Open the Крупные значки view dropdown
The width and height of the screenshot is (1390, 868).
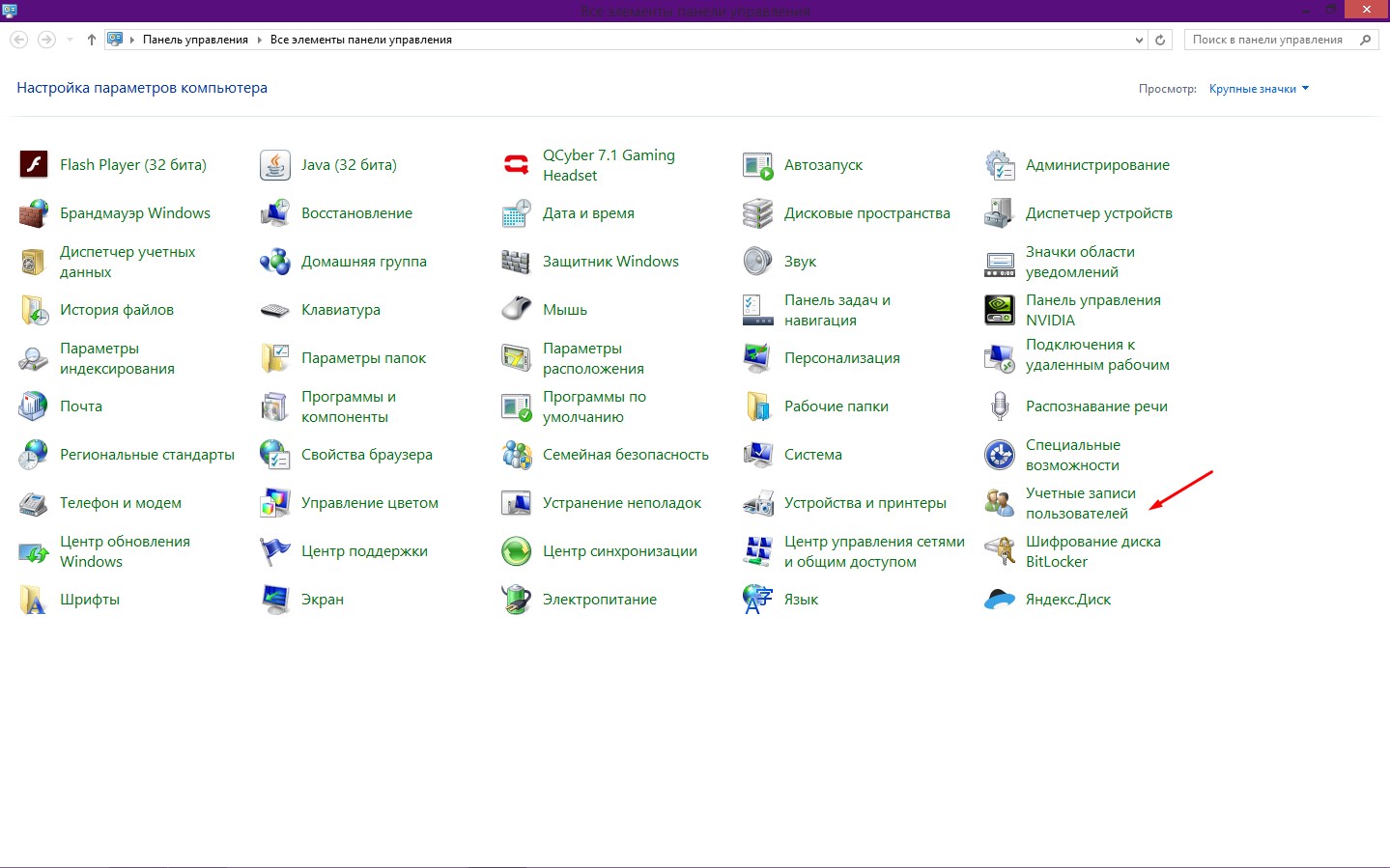pyautogui.click(x=1259, y=89)
